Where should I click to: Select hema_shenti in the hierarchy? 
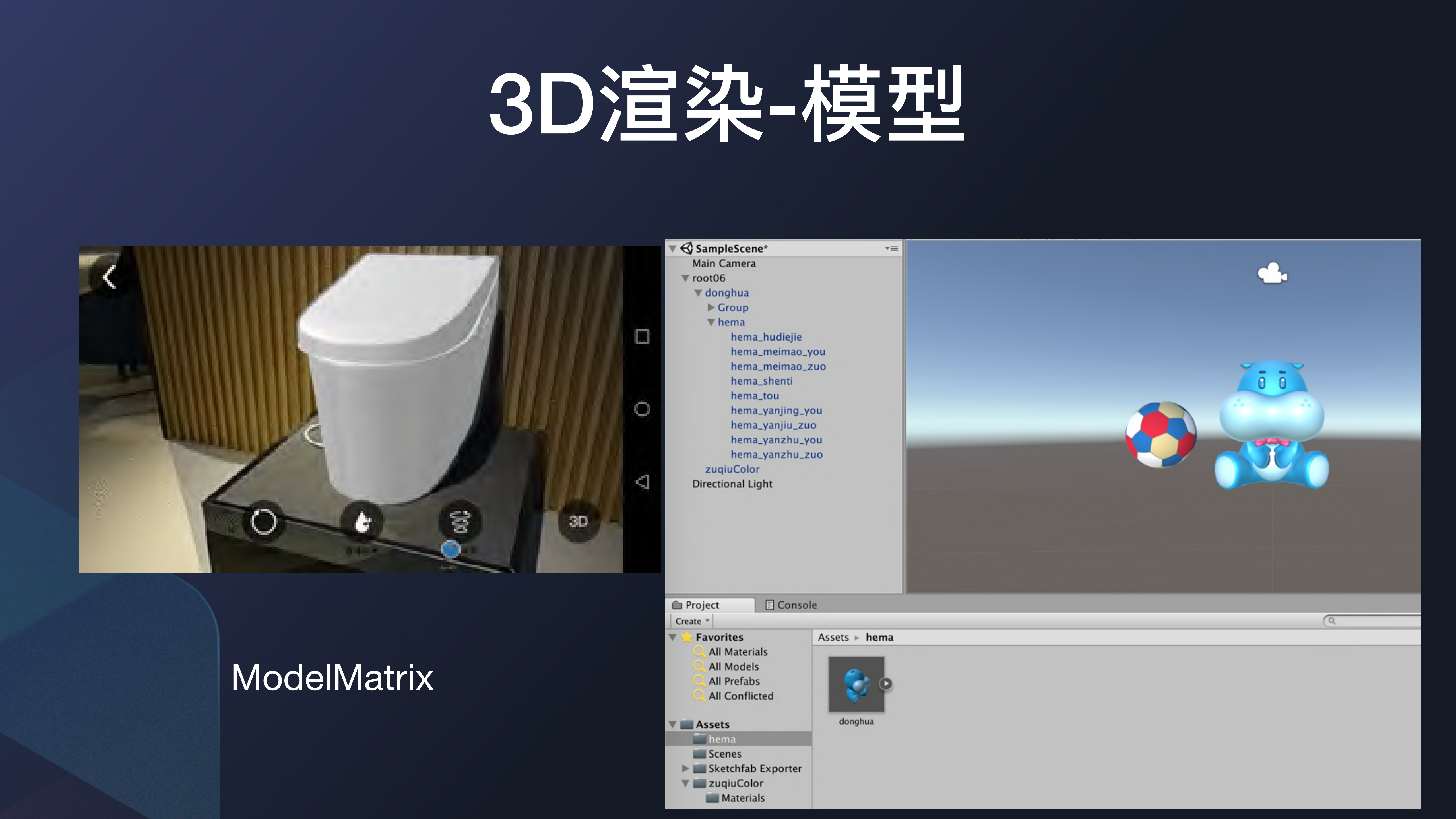coord(761,381)
